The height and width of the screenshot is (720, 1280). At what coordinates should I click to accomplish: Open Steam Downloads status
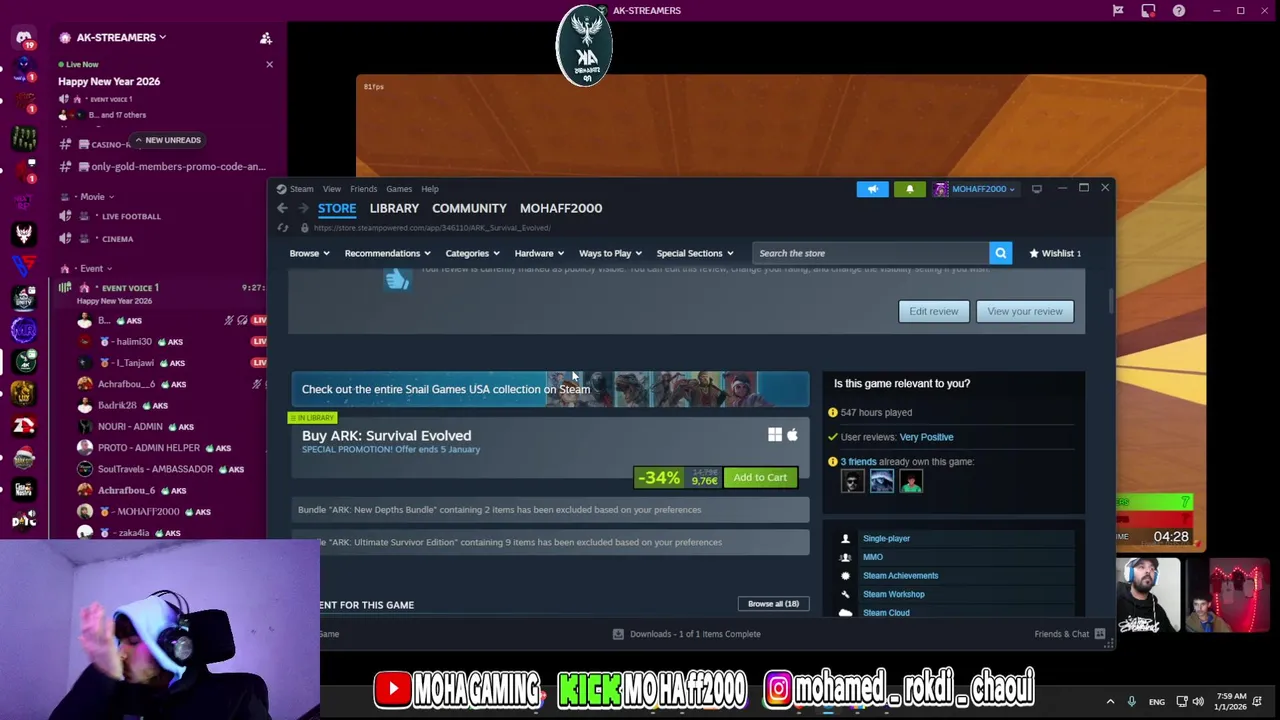point(687,634)
